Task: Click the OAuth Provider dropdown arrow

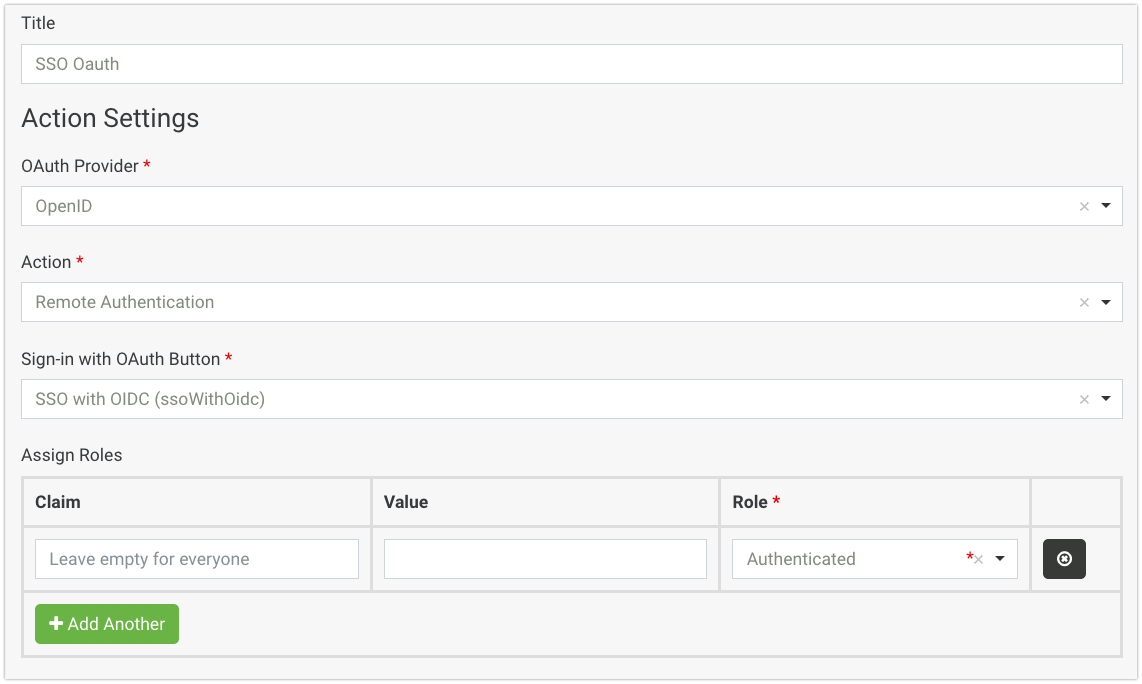Action: tap(1106, 206)
